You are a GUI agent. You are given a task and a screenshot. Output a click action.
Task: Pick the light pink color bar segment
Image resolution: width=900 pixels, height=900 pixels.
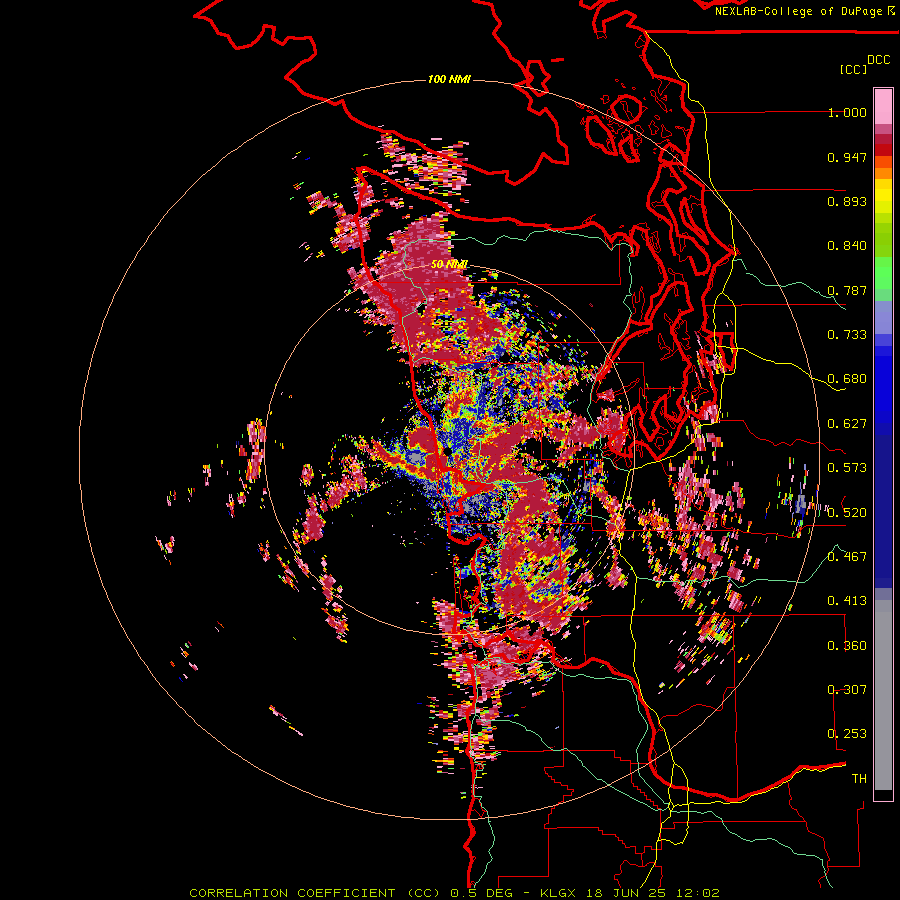coord(883,106)
